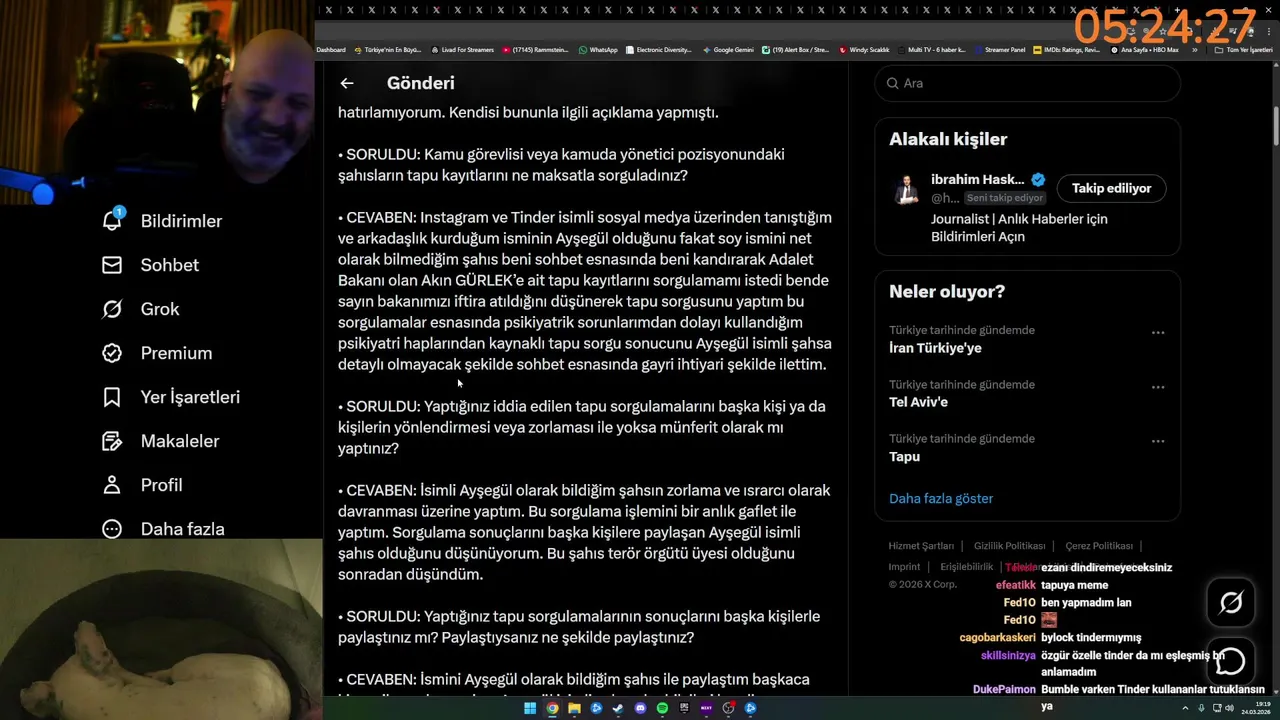Open Premium verified badge icon
Viewport: 1280px width, 720px height.
[112, 353]
